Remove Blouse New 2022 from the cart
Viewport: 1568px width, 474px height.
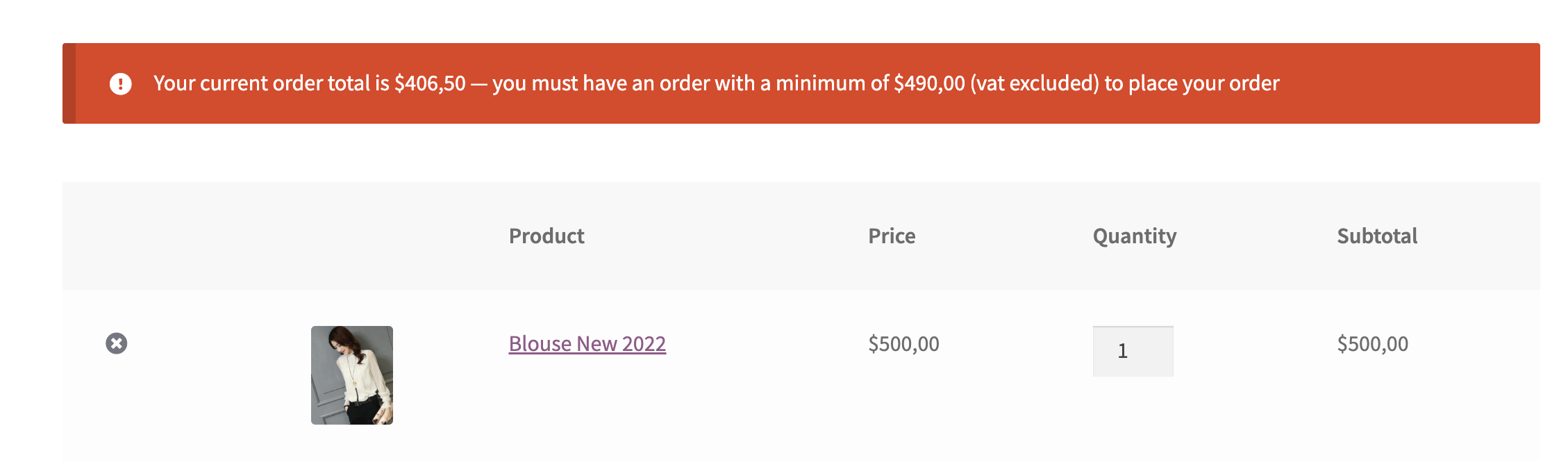click(117, 343)
